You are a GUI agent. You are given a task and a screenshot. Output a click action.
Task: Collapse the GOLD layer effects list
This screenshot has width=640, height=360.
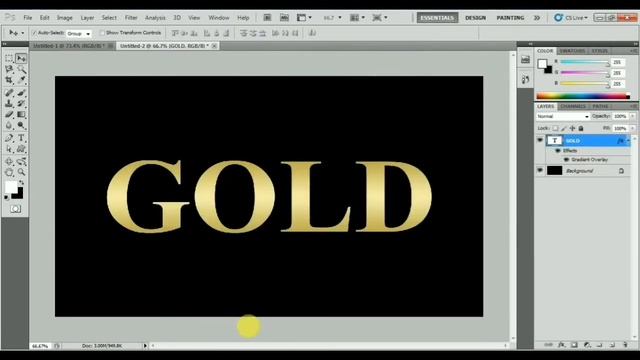pos(629,141)
